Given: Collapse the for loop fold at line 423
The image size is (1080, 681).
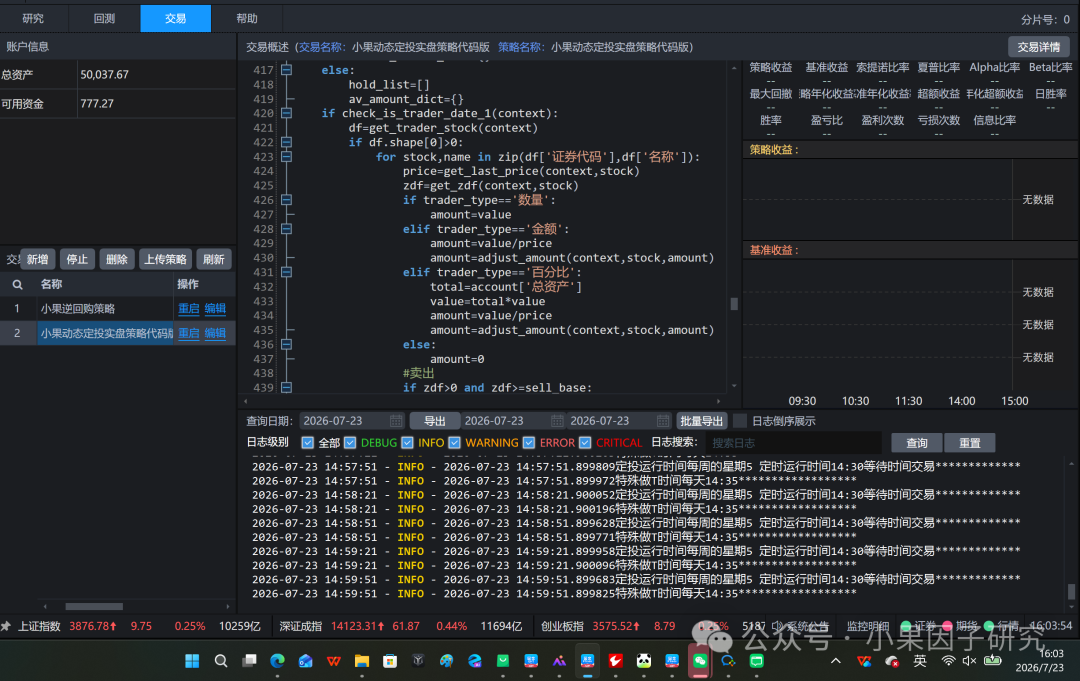Looking at the screenshot, I should tap(287, 156).
